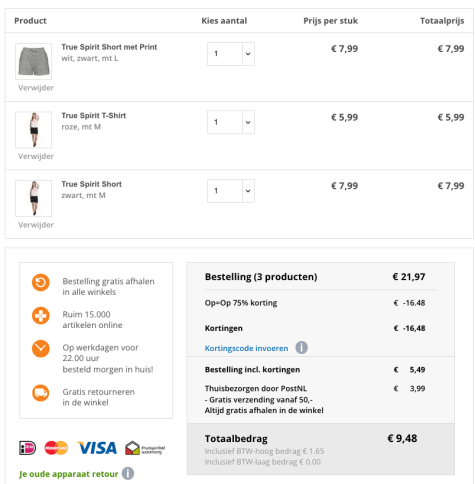Viewport: 475px width, 484px height.
Task: Open the Kortingscode invoeren link
Action: [246, 348]
